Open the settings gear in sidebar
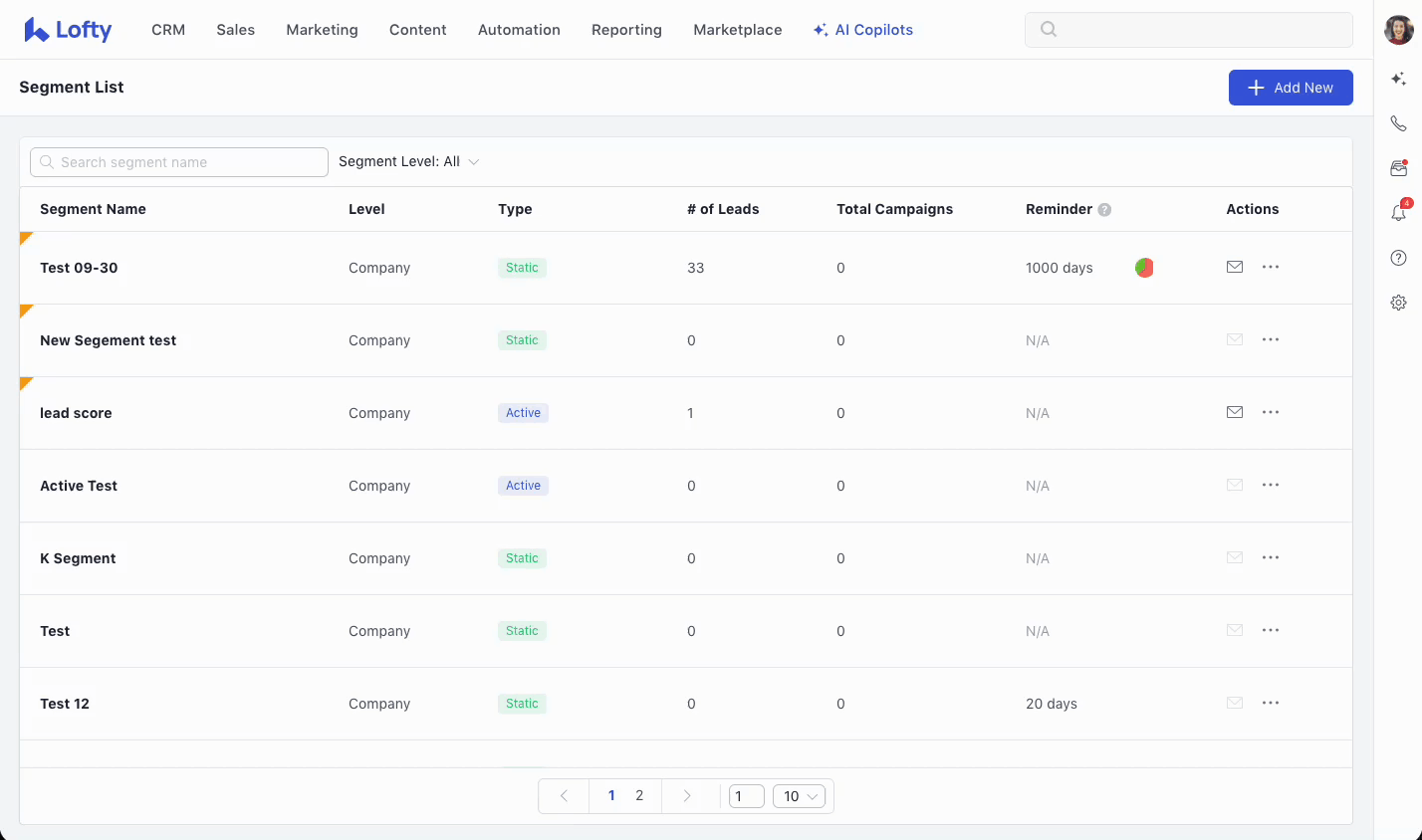1422x840 pixels. pyautogui.click(x=1398, y=303)
